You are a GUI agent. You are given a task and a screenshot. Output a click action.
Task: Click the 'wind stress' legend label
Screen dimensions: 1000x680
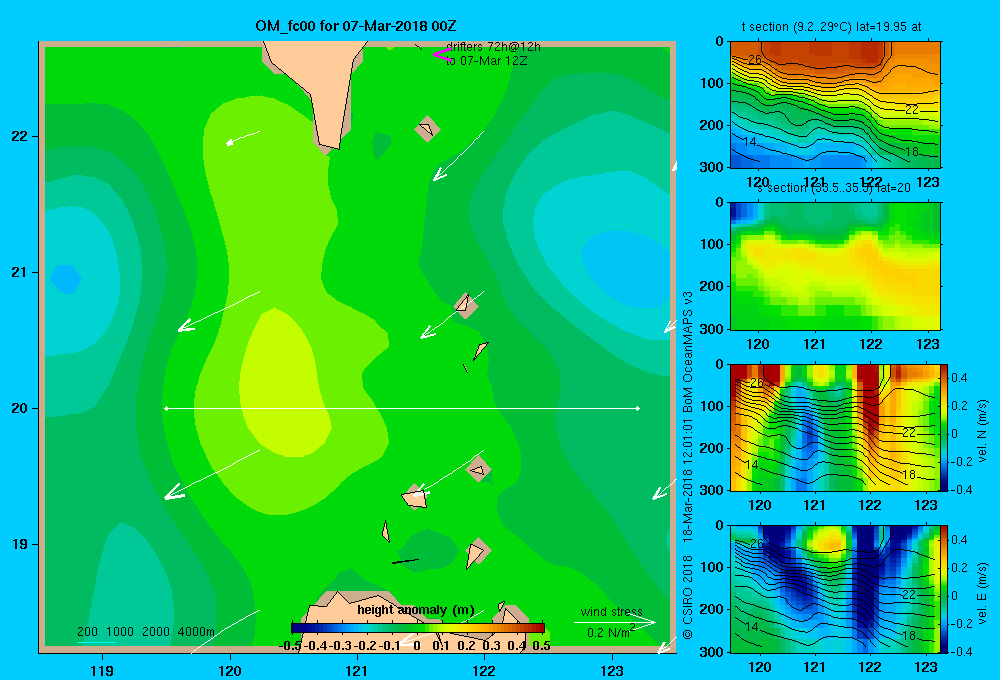(x=612, y=612)
